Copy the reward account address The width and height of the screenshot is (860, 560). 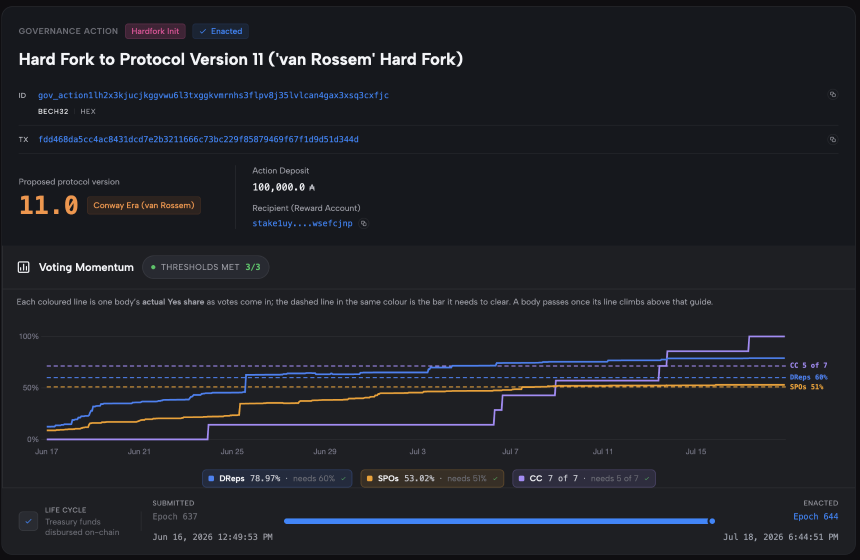[x=364, y=223]
